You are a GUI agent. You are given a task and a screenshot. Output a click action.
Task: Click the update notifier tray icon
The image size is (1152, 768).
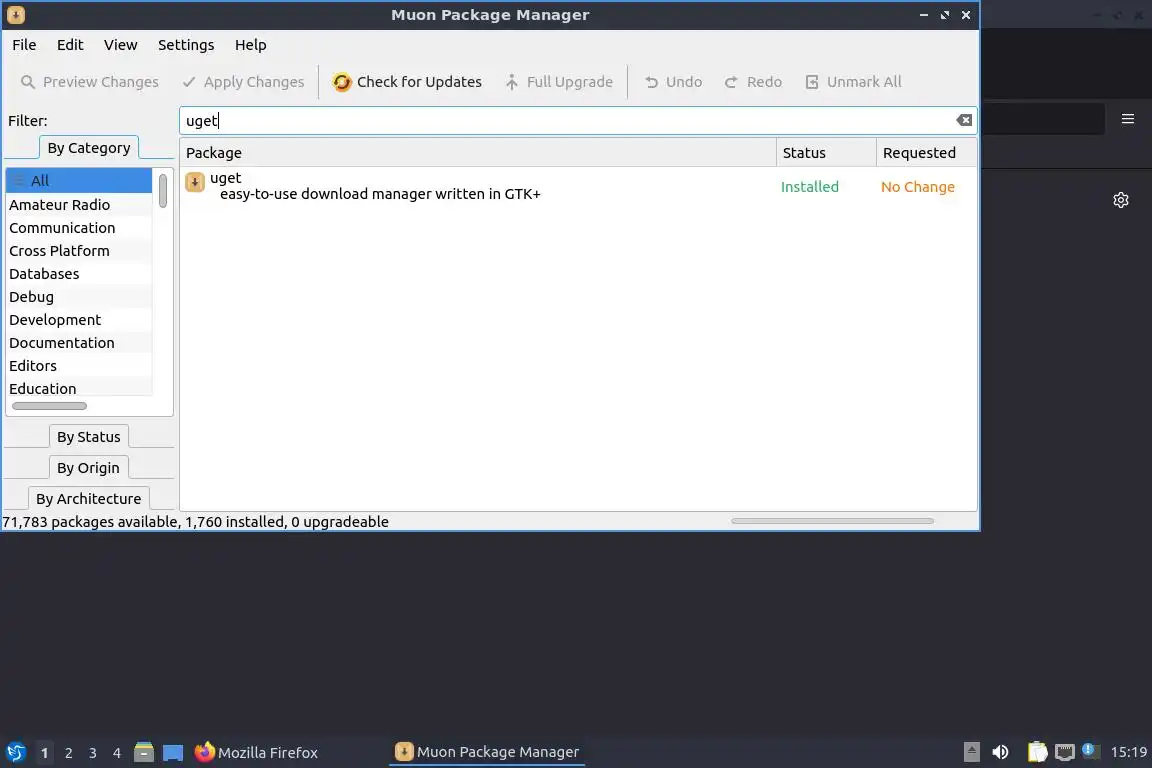click(1091, 750)
